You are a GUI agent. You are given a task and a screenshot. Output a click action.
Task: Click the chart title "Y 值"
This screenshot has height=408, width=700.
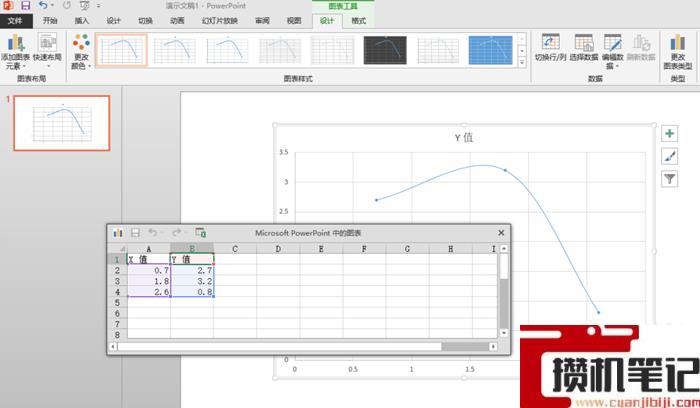pos(464,137)
